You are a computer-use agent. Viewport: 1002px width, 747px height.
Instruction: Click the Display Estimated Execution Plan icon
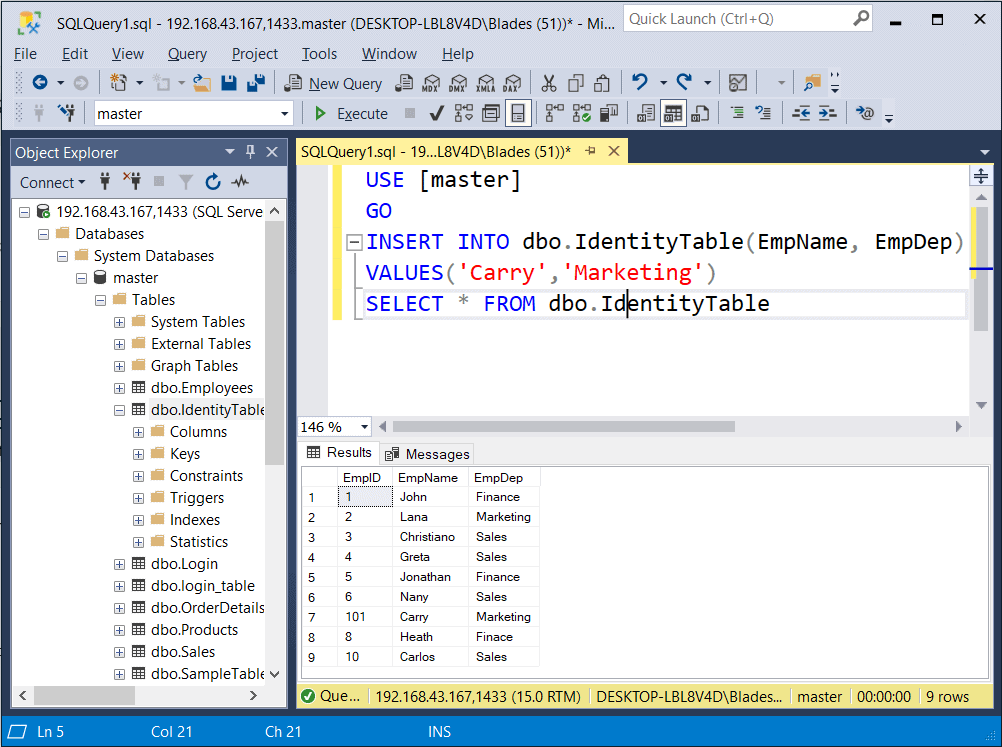pos(463,113)
